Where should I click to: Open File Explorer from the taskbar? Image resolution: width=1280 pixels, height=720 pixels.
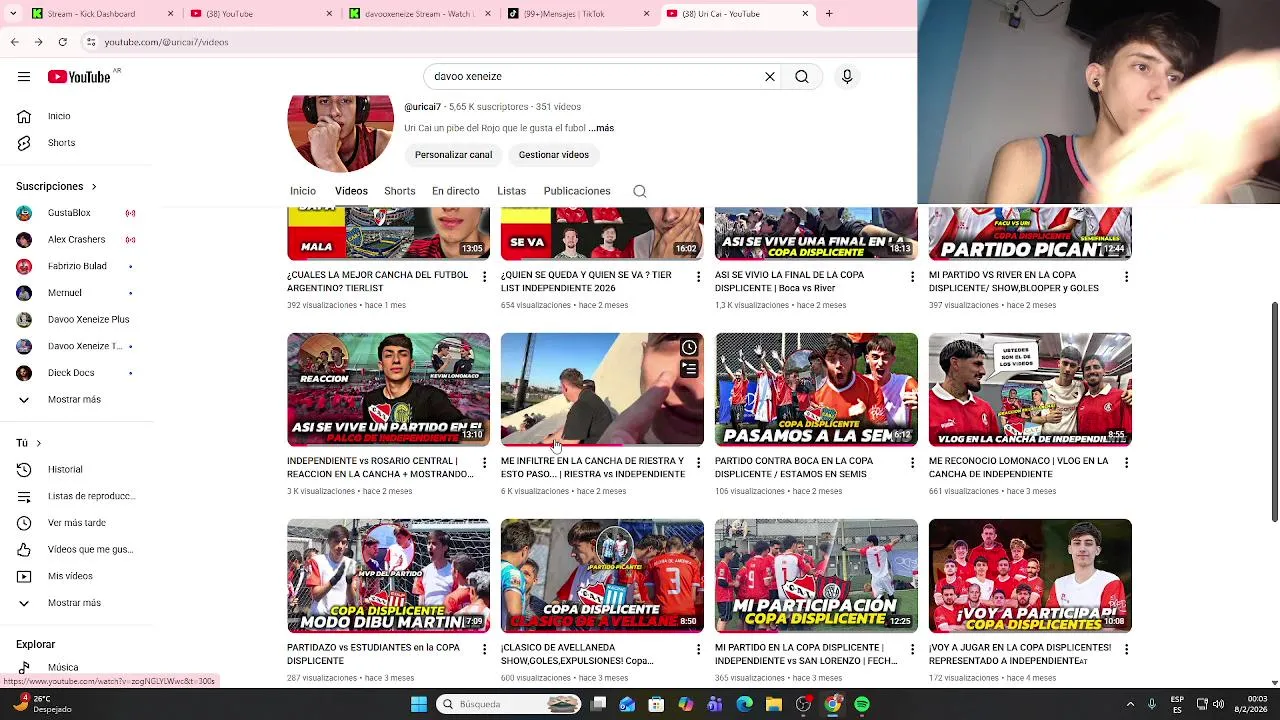(774, 704)
